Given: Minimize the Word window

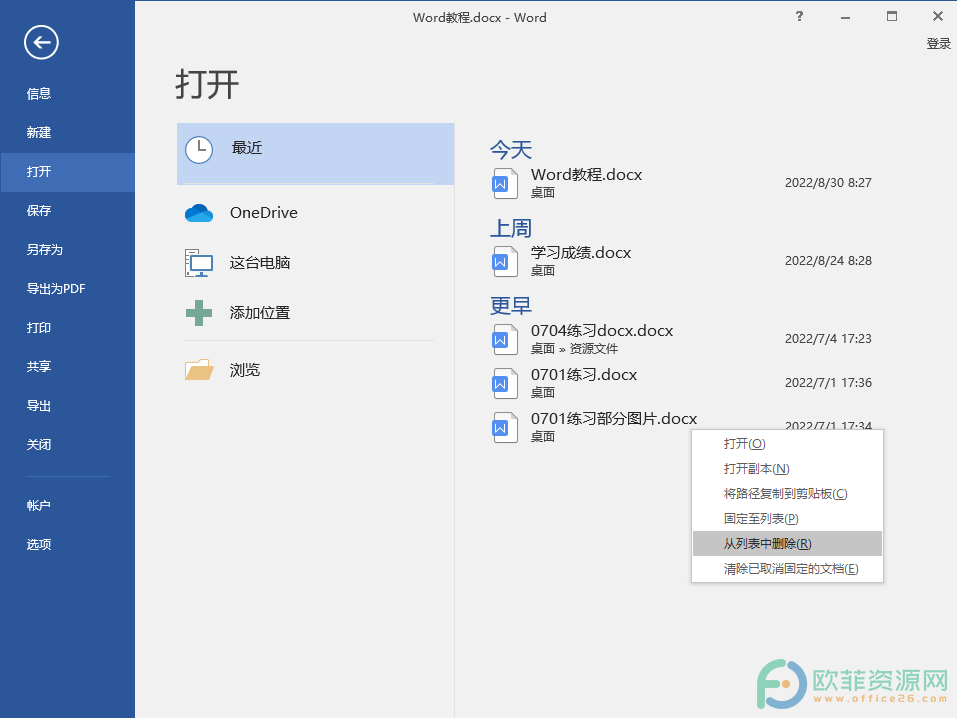Looking at the screenshot, I should point(845,17).
